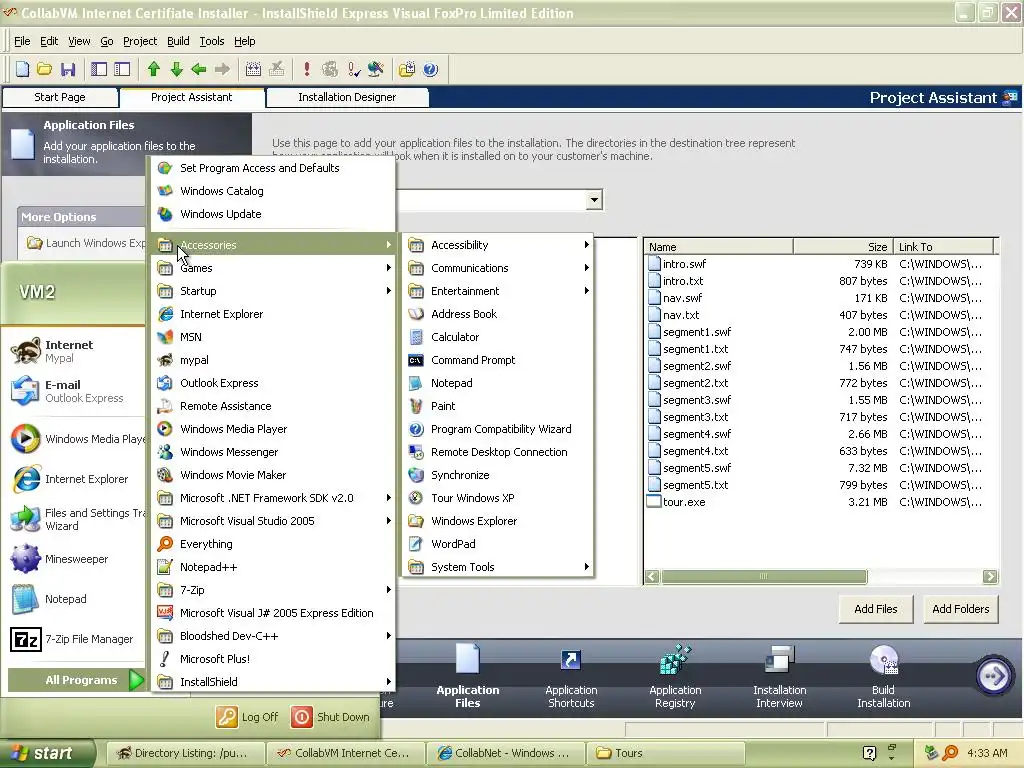Expand the Communications submenu

[x=497, y=268]
